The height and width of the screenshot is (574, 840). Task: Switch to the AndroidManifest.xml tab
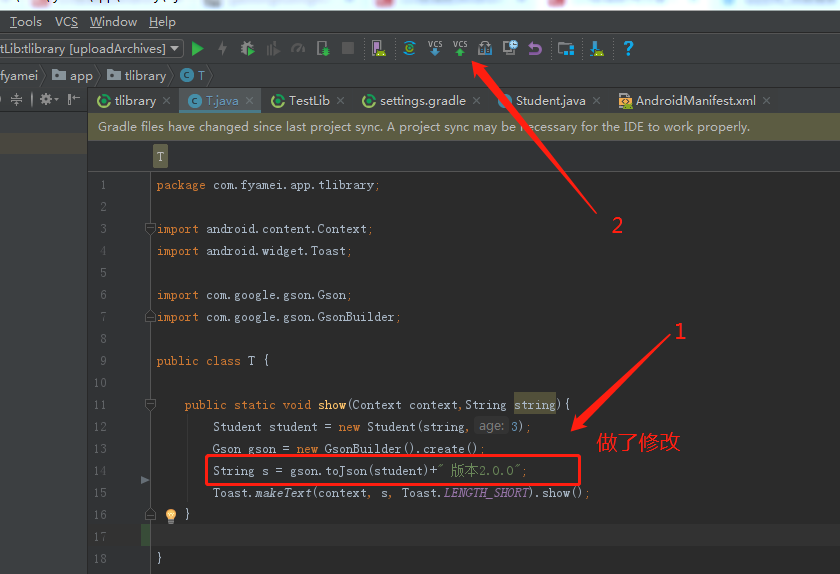click(695, 101)
